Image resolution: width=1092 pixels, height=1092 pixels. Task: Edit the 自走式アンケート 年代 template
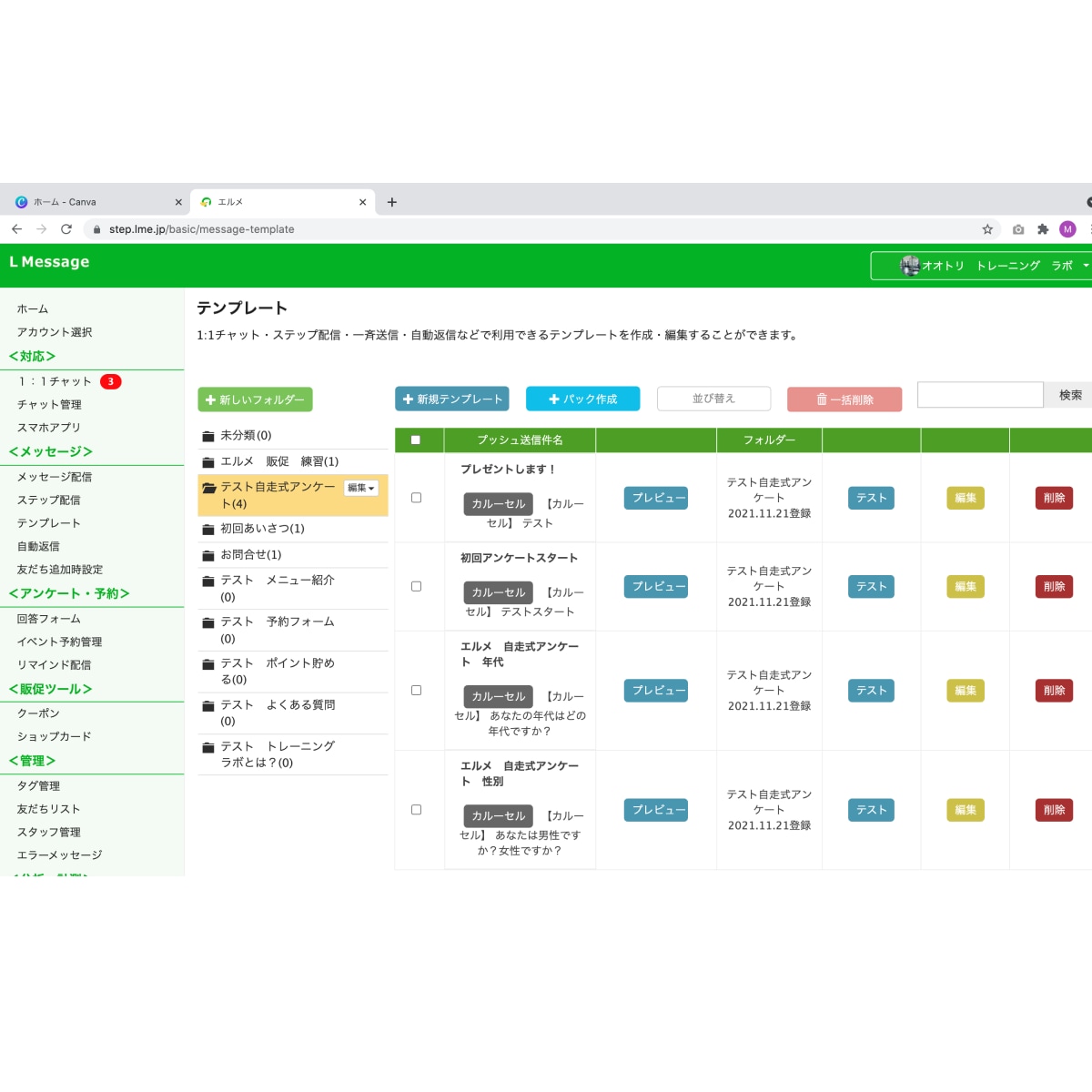(x=966, y=691)
